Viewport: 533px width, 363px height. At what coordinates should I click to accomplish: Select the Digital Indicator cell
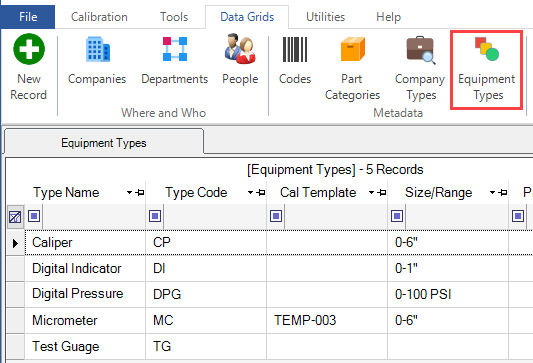(85, 269)
